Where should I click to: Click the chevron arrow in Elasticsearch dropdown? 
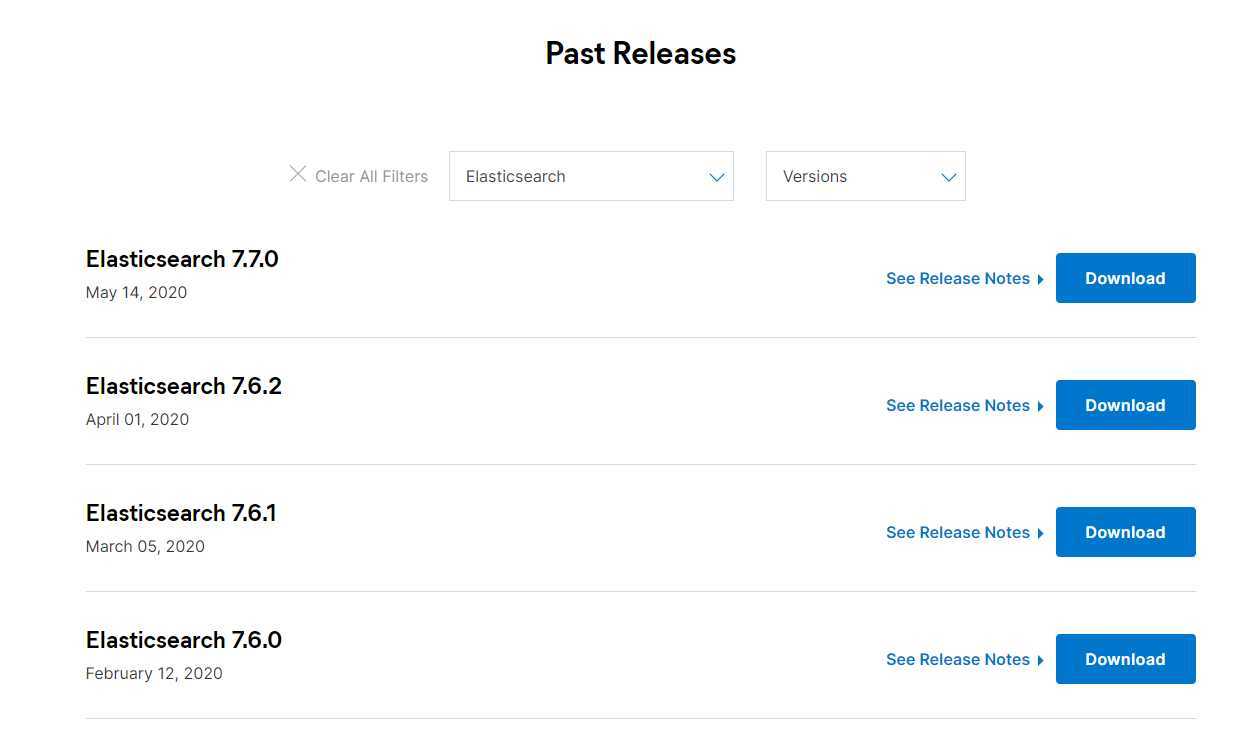coord(716,177)
